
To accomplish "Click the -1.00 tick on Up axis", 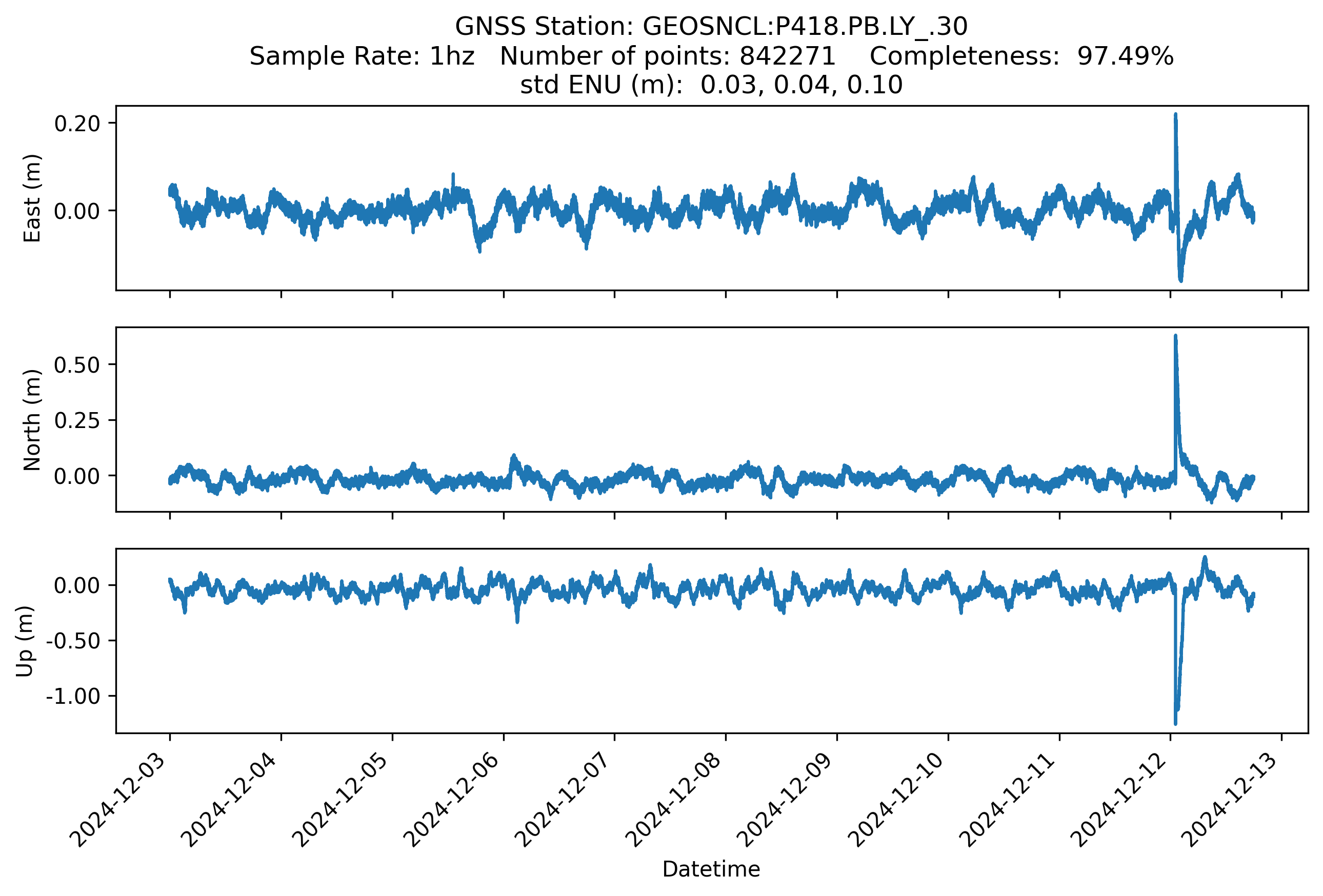I will (x=73, y=696).
